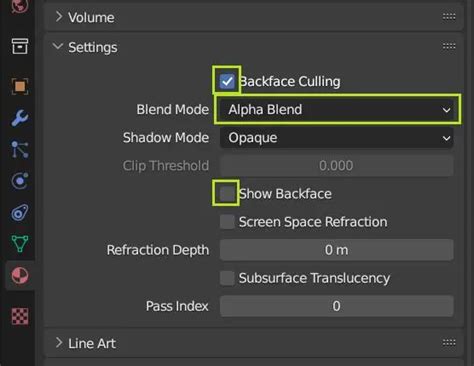Screen dimensions: 474x366
Task: Open the Object properties tab
Action: click(20, 86)
